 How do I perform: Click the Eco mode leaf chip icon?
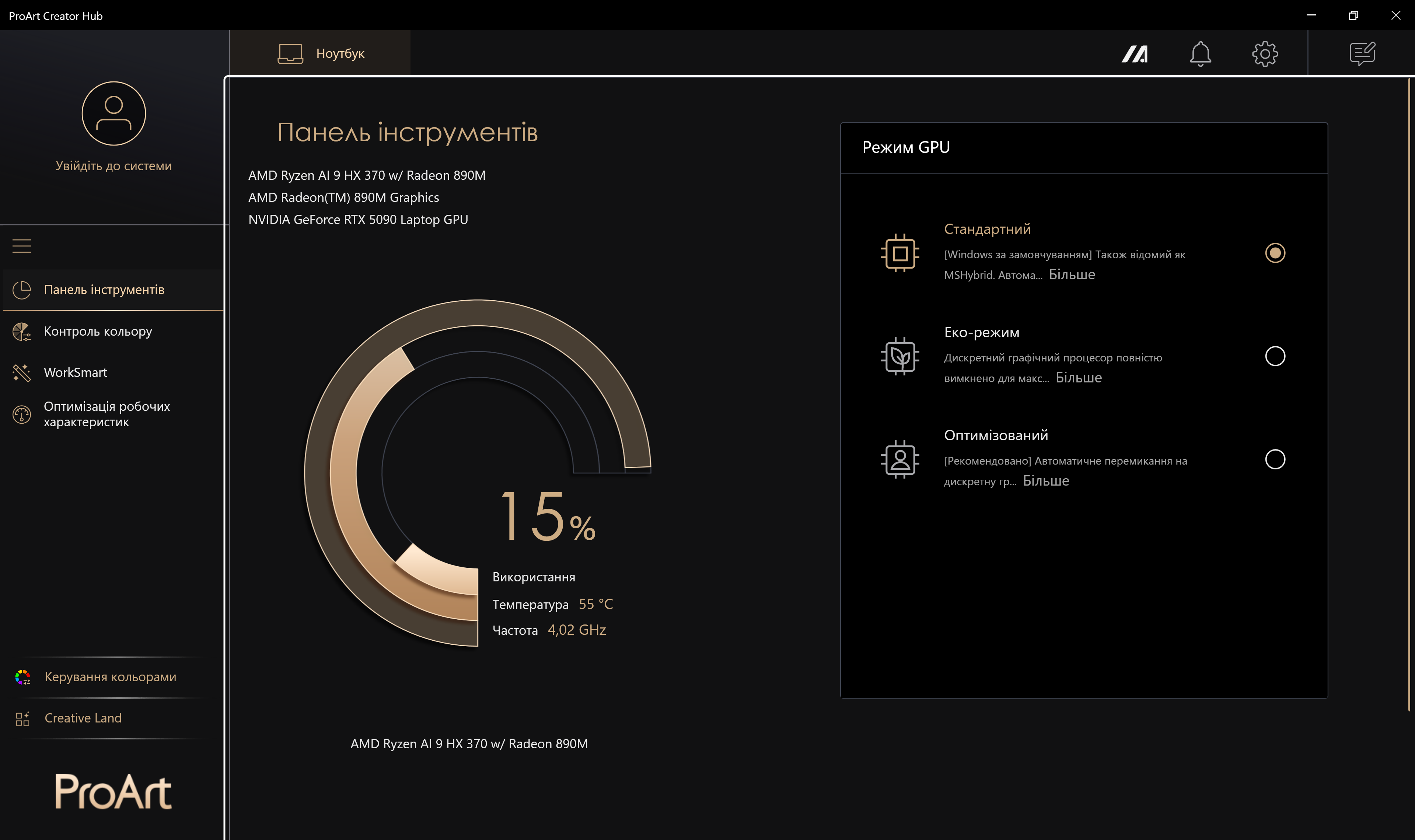[899, 356]
